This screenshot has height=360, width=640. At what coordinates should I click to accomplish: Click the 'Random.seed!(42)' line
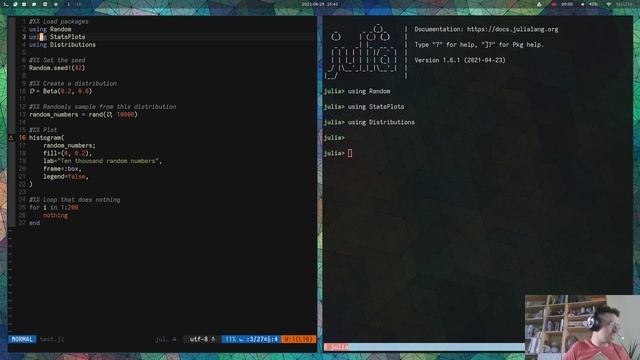click(x=57, y=68)
